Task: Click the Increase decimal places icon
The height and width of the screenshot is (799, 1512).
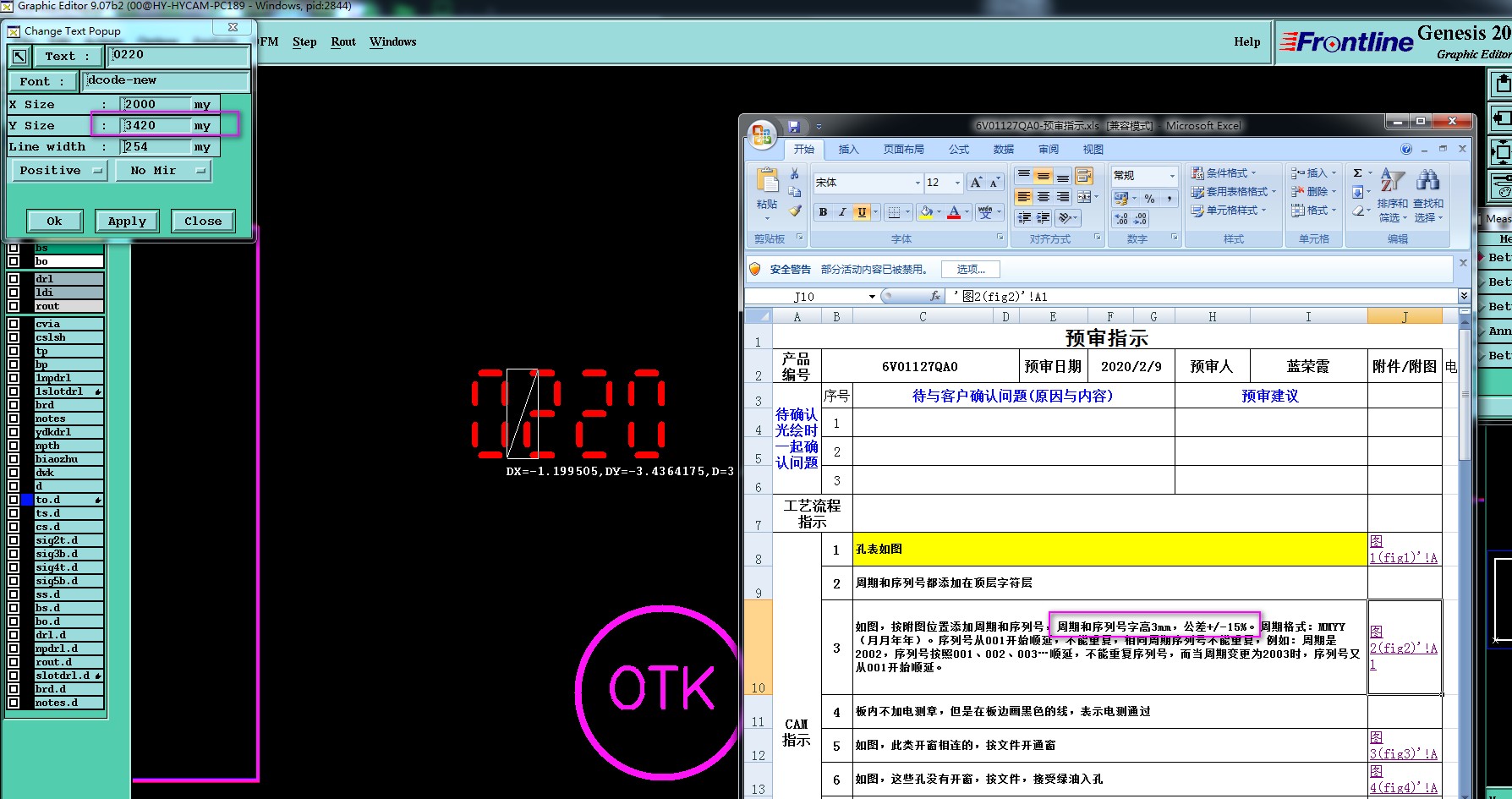Action: (x=1121, y=219)
